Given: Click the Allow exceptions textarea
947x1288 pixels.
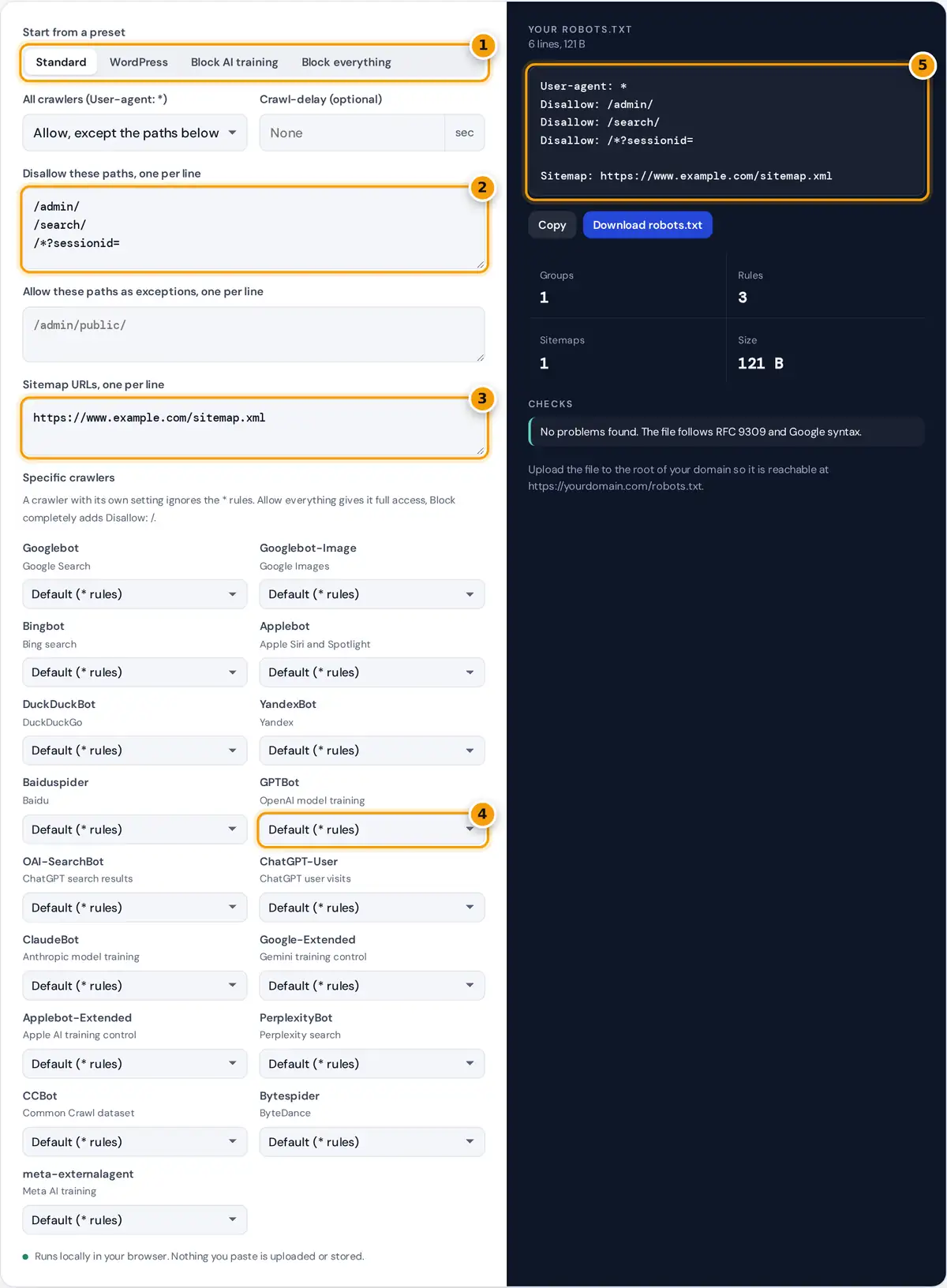Looking at the screenshot, I should pos(254,335).
